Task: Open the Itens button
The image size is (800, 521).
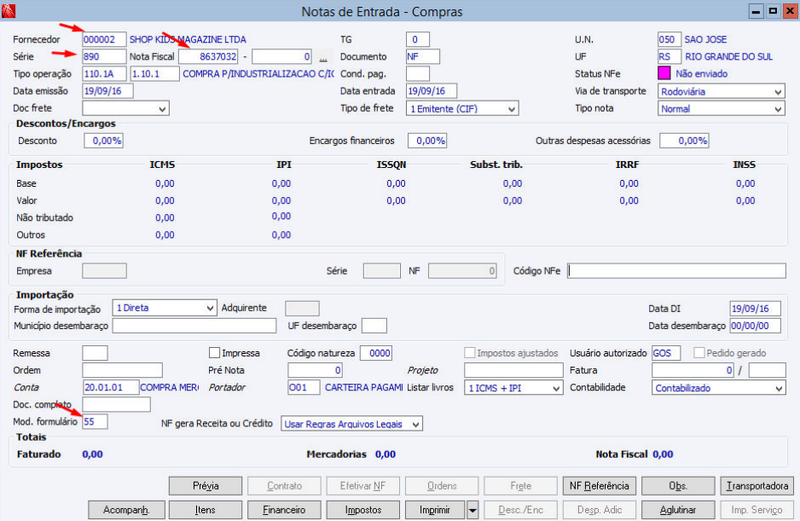Action: point(206,510)
